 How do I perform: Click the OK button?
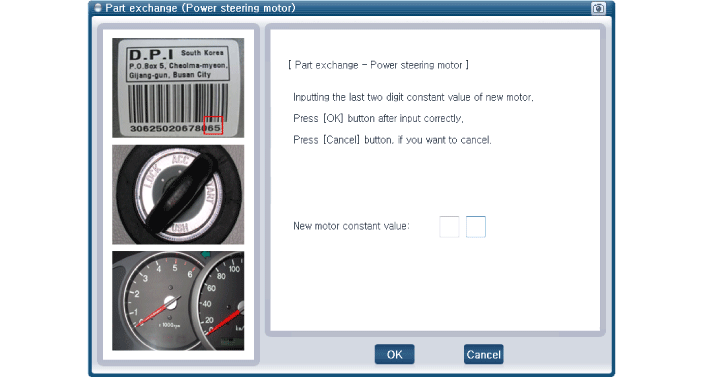pos(395,354)
